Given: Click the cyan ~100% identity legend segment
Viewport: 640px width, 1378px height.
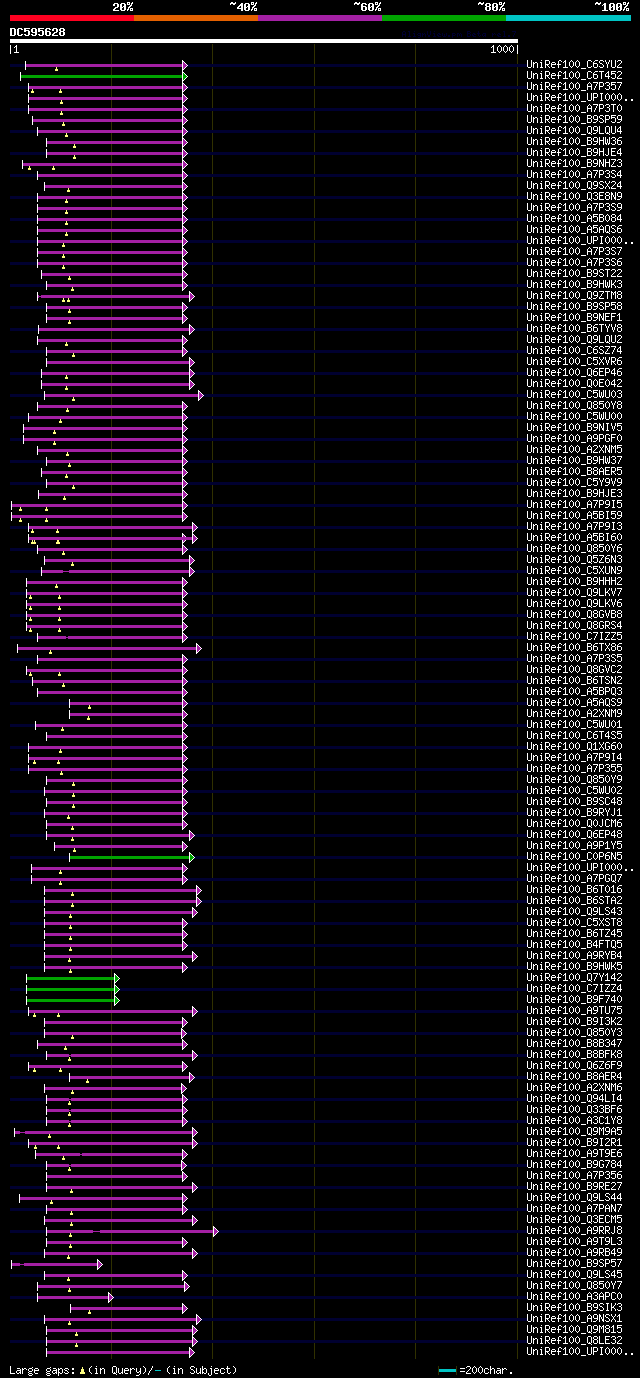Looking at the screenshot, I should pyautogui.click(x=567, y=18).
